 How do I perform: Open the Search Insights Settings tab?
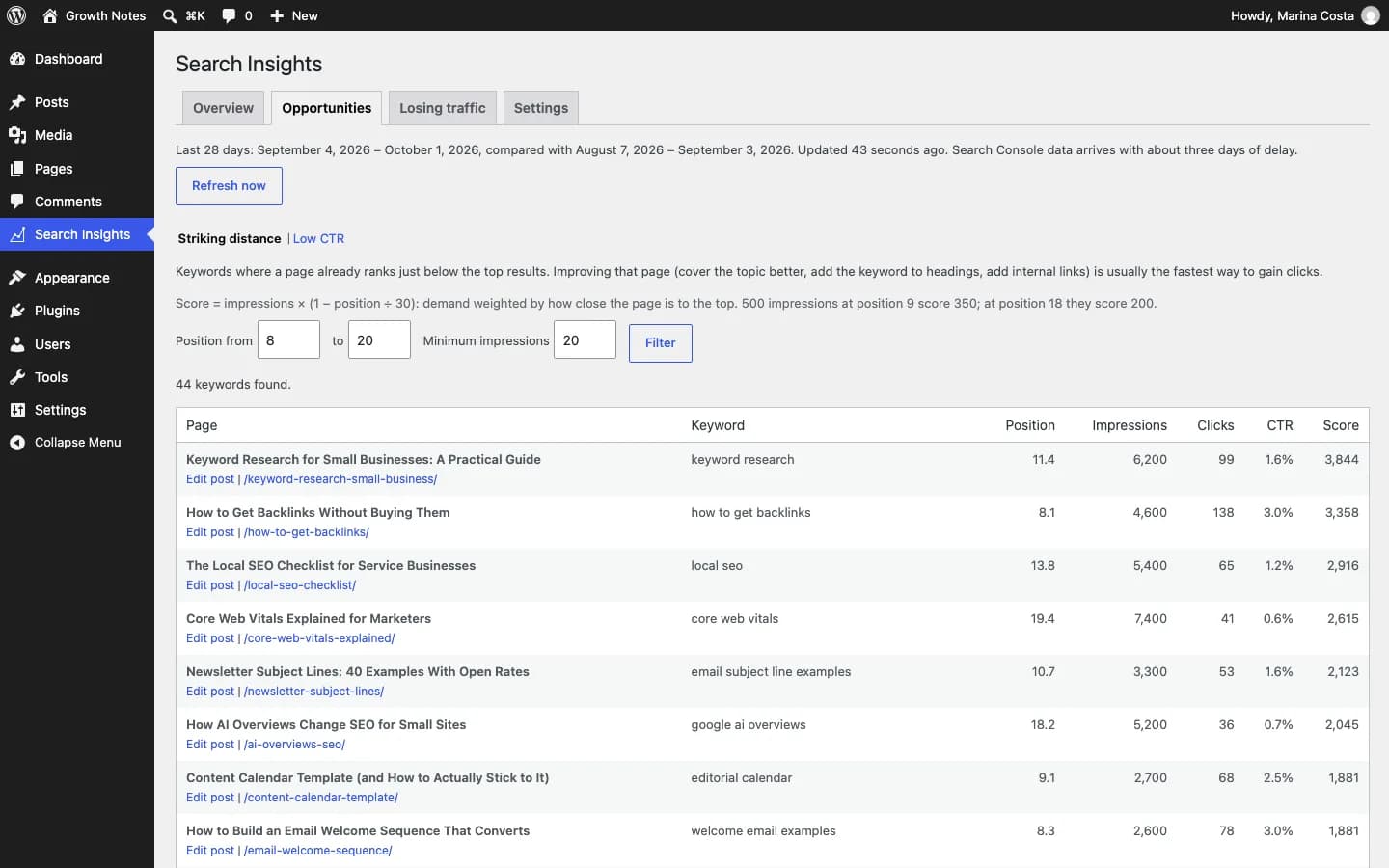(x=541, y=108)
